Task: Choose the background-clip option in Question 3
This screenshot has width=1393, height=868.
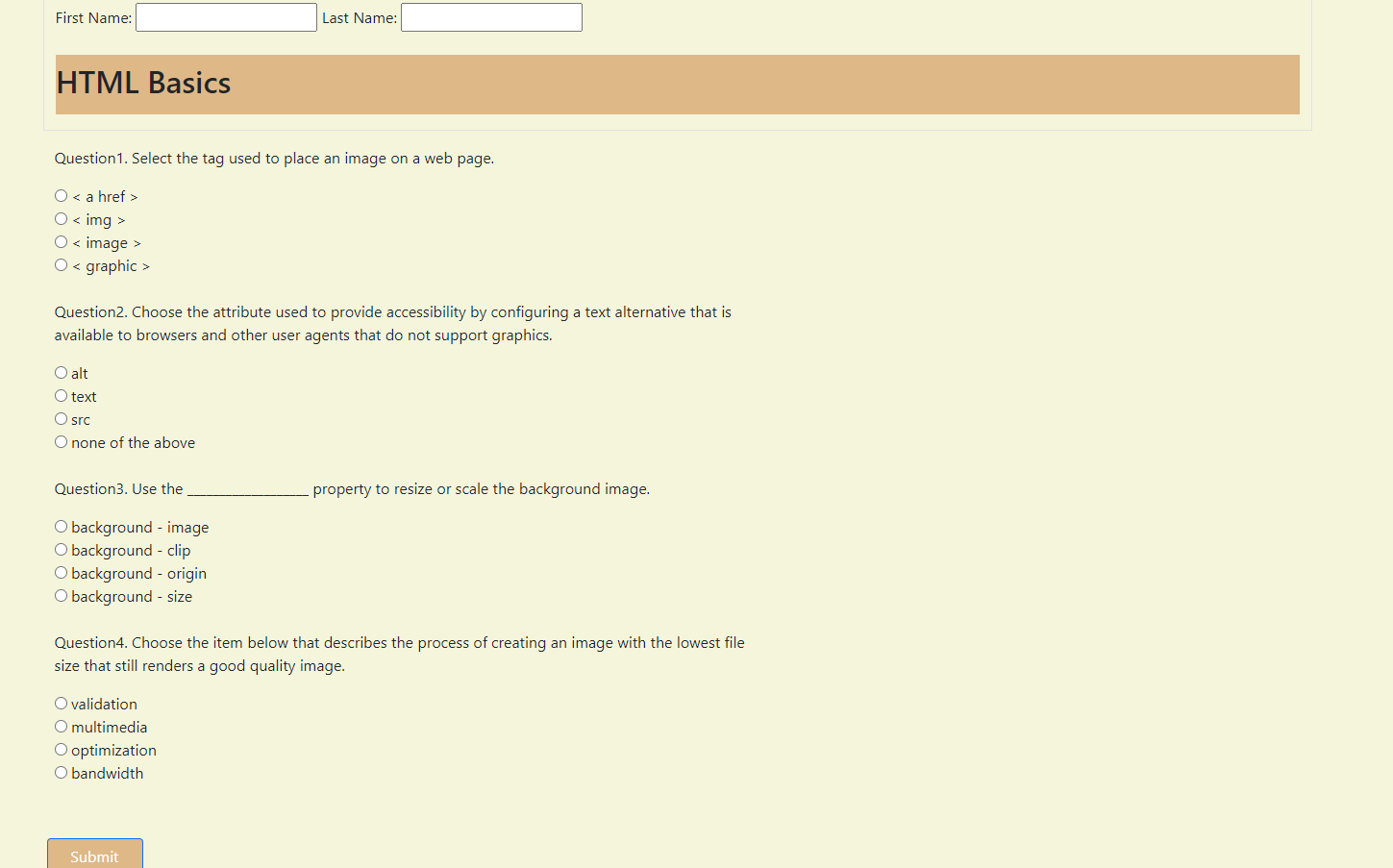Action: [x=61, y=549]
